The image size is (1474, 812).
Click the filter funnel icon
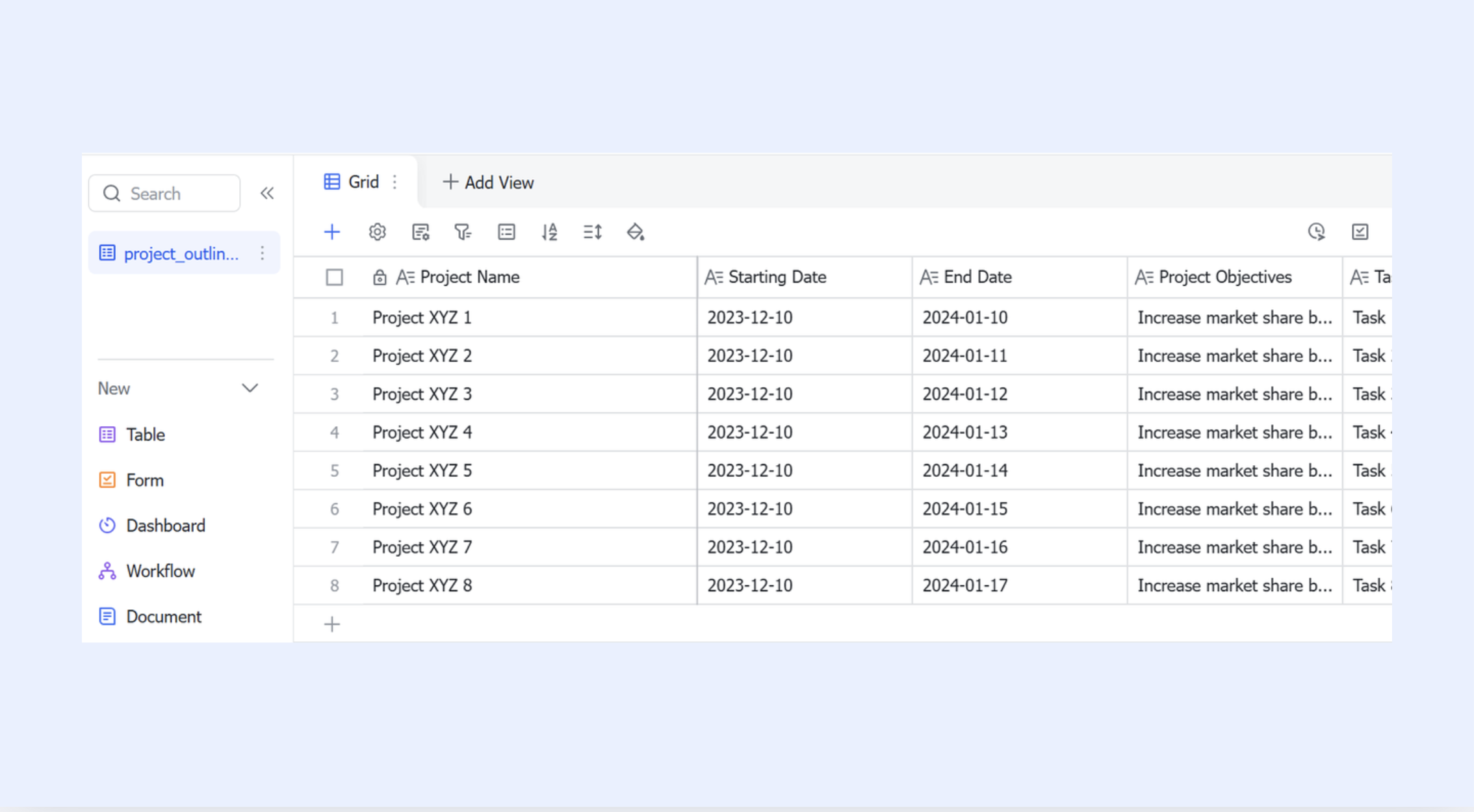pyautogui.click(x=463, y=232)
